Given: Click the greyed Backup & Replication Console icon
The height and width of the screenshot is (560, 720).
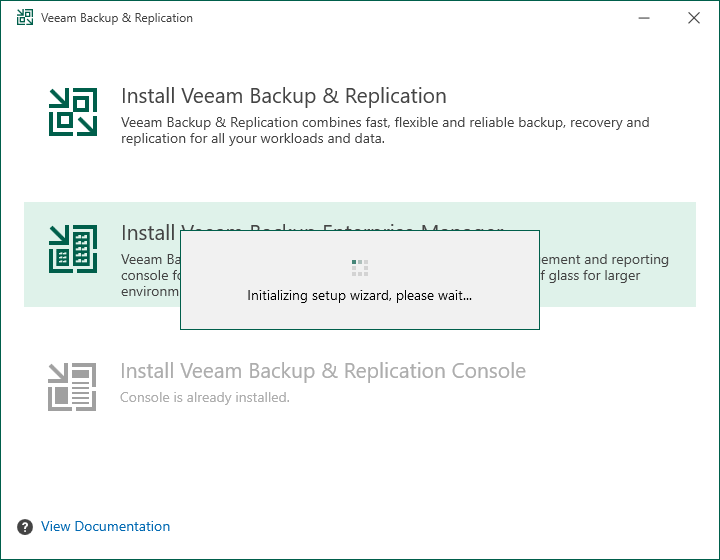Looking at the screenshot, I should (x=72, y=386).
